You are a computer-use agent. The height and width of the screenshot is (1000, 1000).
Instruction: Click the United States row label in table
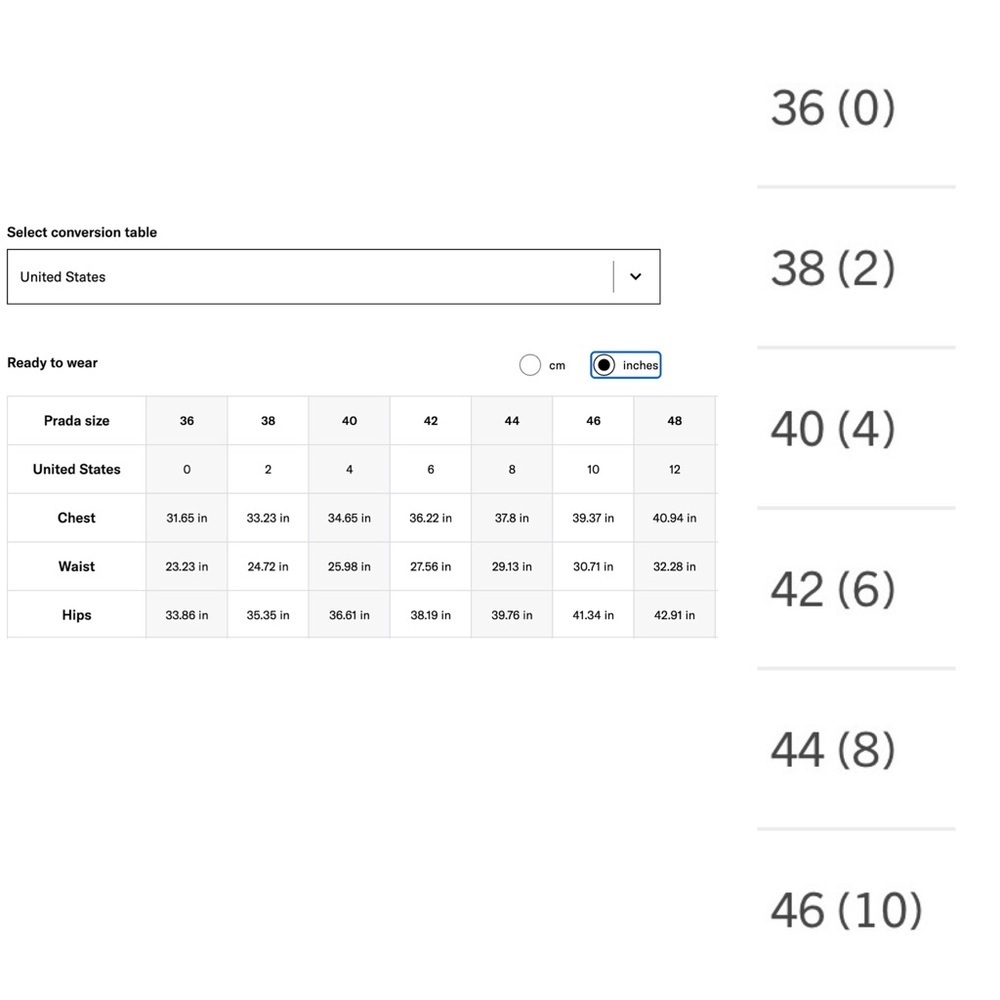pos(77,469)
